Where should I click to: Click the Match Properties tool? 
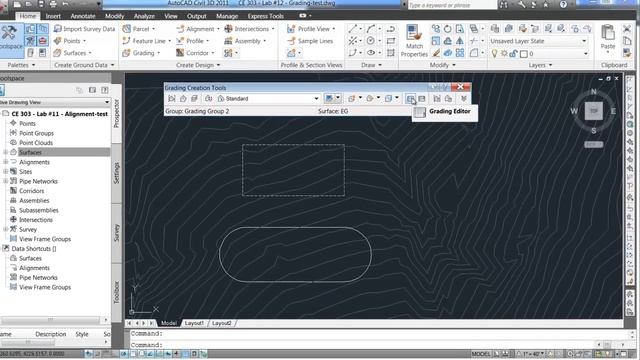pos(414,41)
